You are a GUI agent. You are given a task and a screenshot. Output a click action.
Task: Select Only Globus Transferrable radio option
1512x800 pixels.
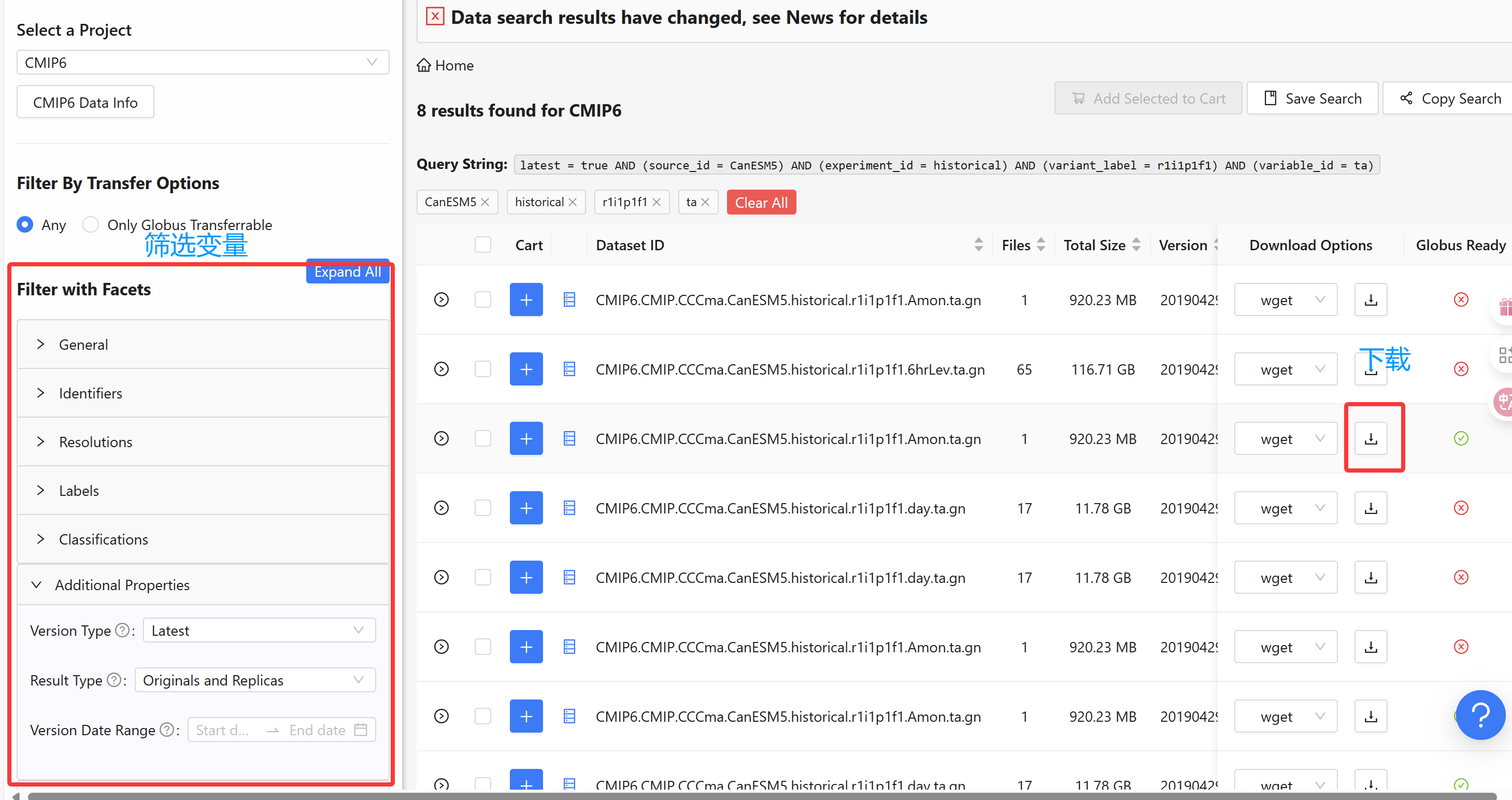(91, 224)
